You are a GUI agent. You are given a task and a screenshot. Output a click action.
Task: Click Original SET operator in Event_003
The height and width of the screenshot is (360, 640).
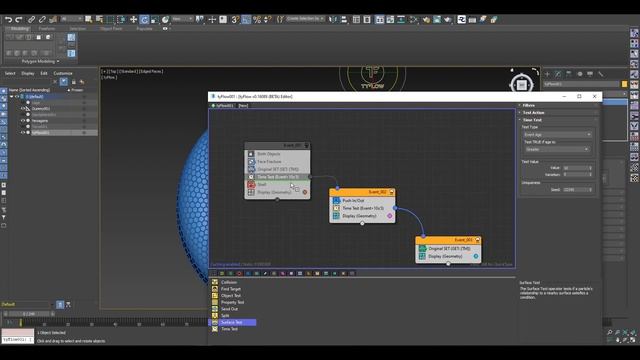448,249
